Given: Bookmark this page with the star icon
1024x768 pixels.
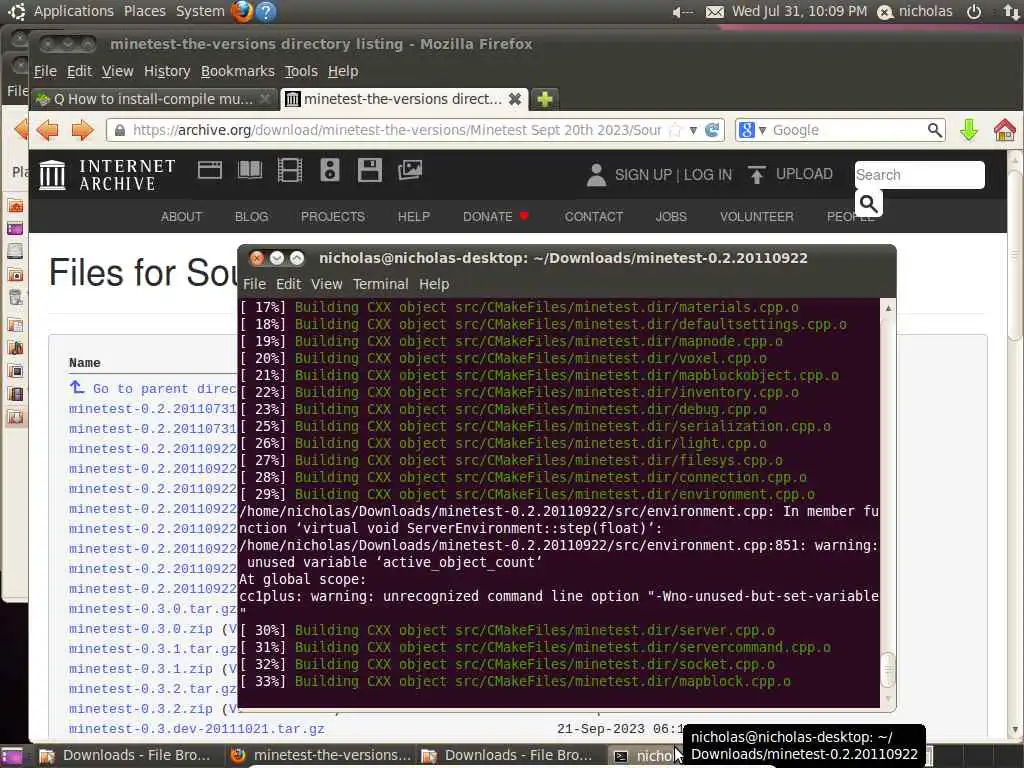Looking at the screenshot, I should click(x=675, y=130).
